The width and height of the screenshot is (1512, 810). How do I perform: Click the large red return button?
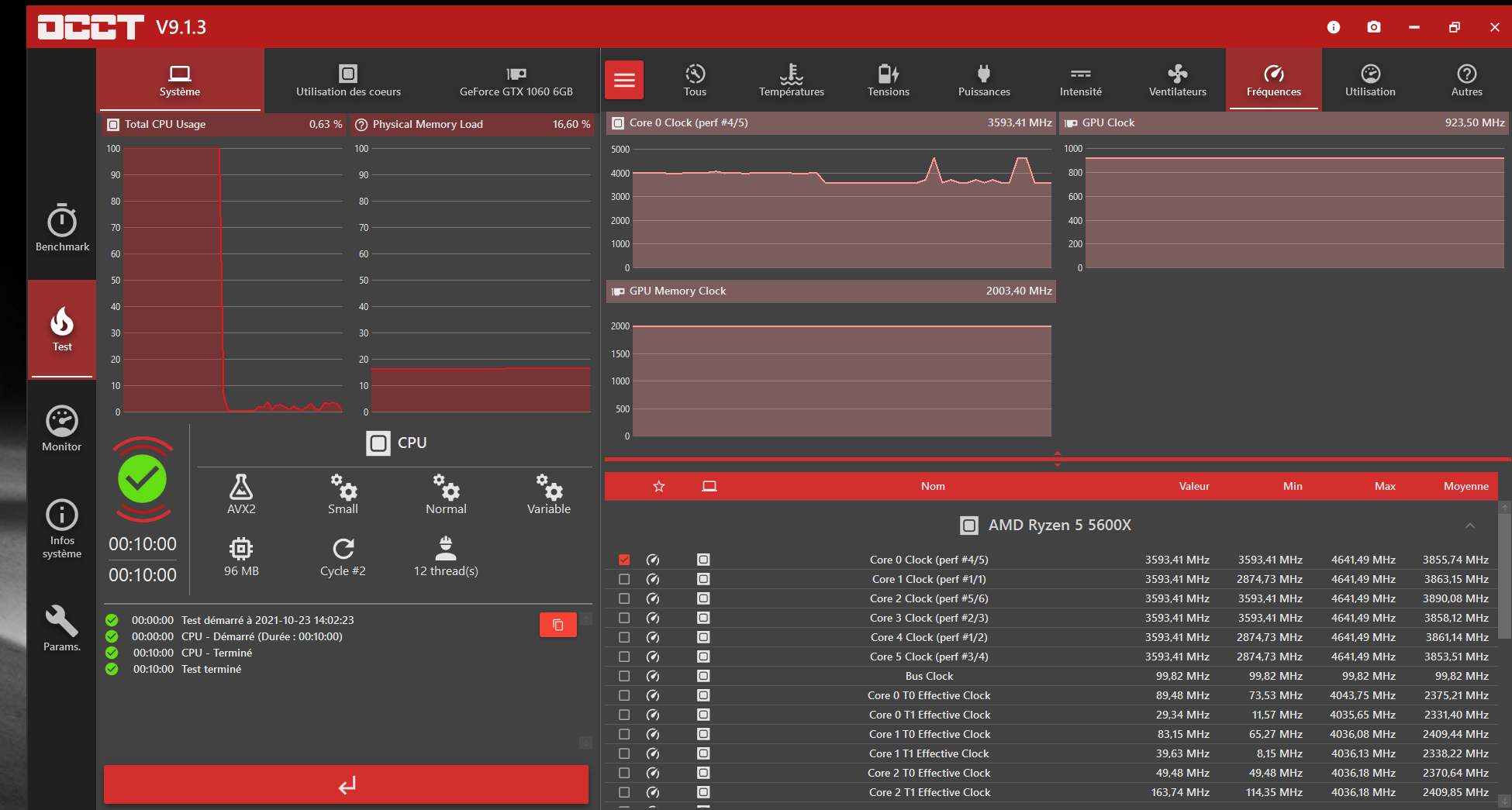click(347, 785)
